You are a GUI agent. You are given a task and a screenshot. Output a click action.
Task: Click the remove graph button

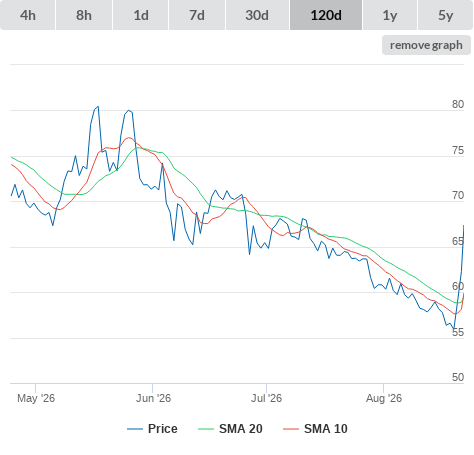(426, 45)
